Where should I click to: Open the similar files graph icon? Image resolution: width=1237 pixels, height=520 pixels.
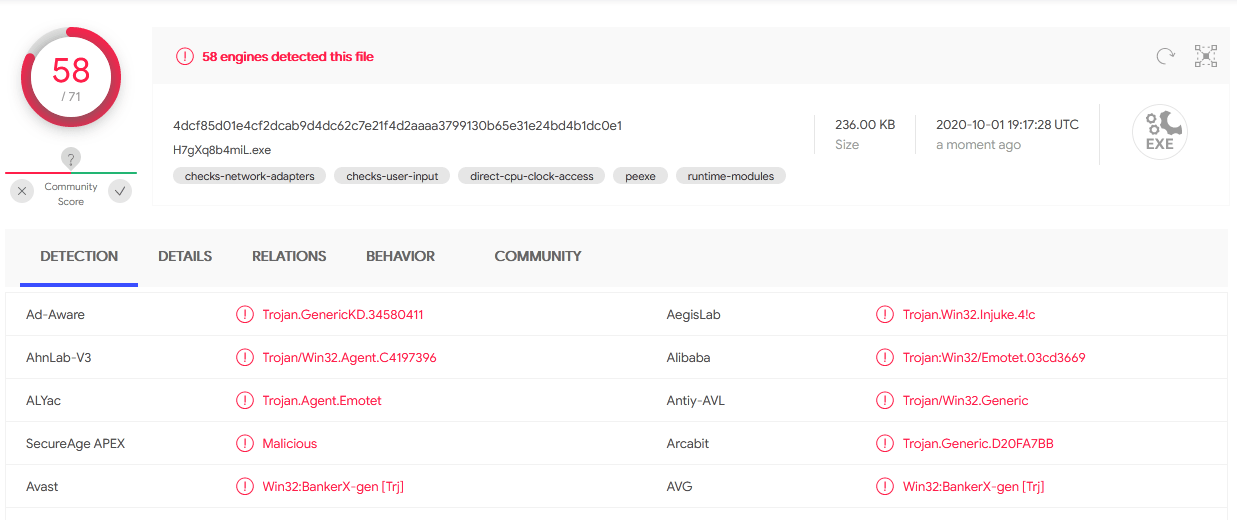[1206, 57]
